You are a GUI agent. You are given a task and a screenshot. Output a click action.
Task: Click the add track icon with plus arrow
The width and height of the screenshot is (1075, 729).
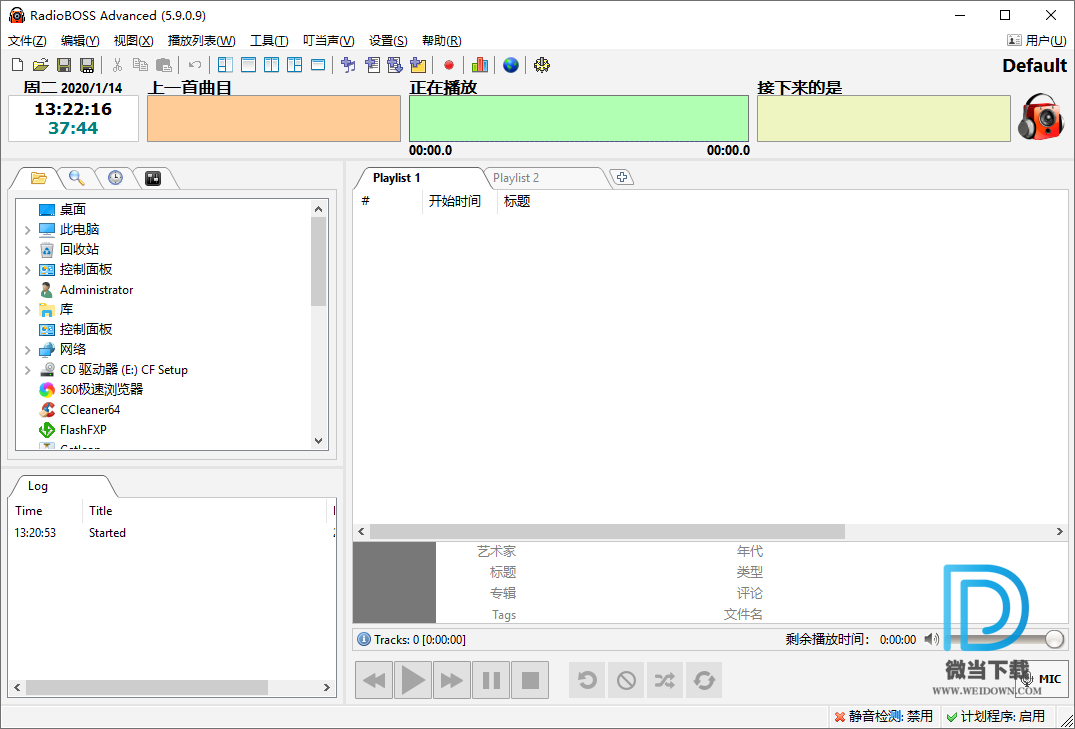348,65
